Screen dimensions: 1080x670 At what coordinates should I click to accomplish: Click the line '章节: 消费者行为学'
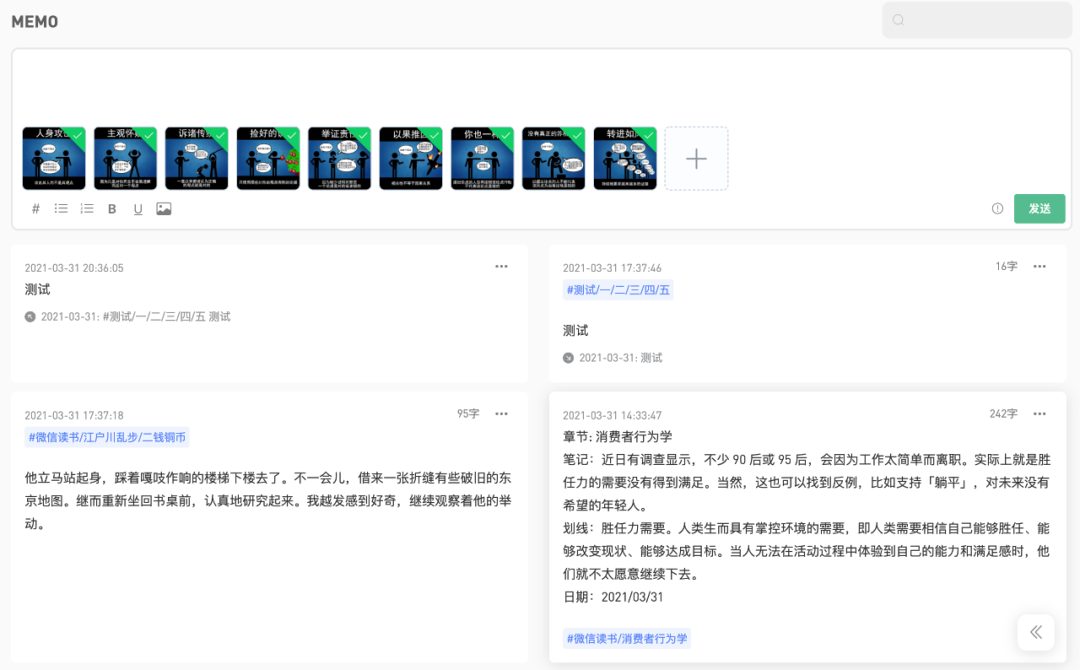pyautogui.click(x=618, y=437)
